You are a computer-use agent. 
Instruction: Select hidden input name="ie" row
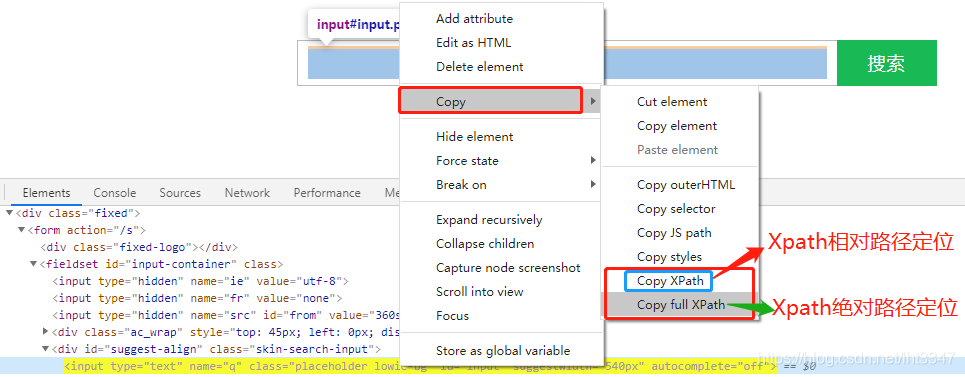[201, 281]
